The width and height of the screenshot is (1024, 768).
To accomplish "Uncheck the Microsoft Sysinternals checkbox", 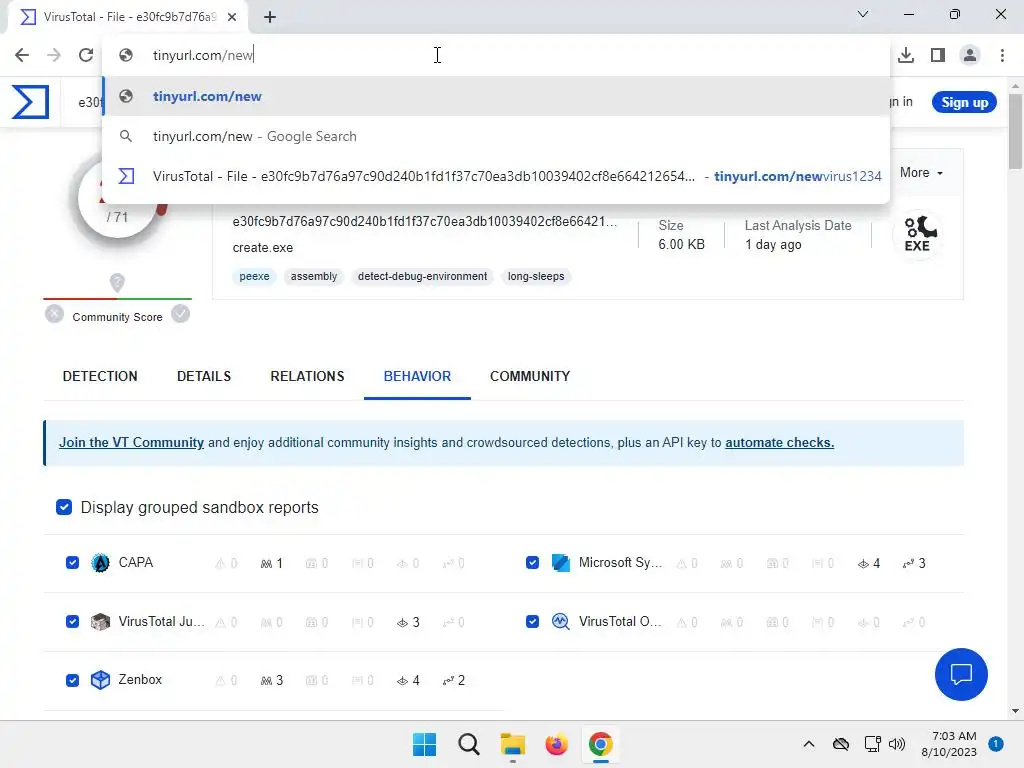I will tap(532, 563).
